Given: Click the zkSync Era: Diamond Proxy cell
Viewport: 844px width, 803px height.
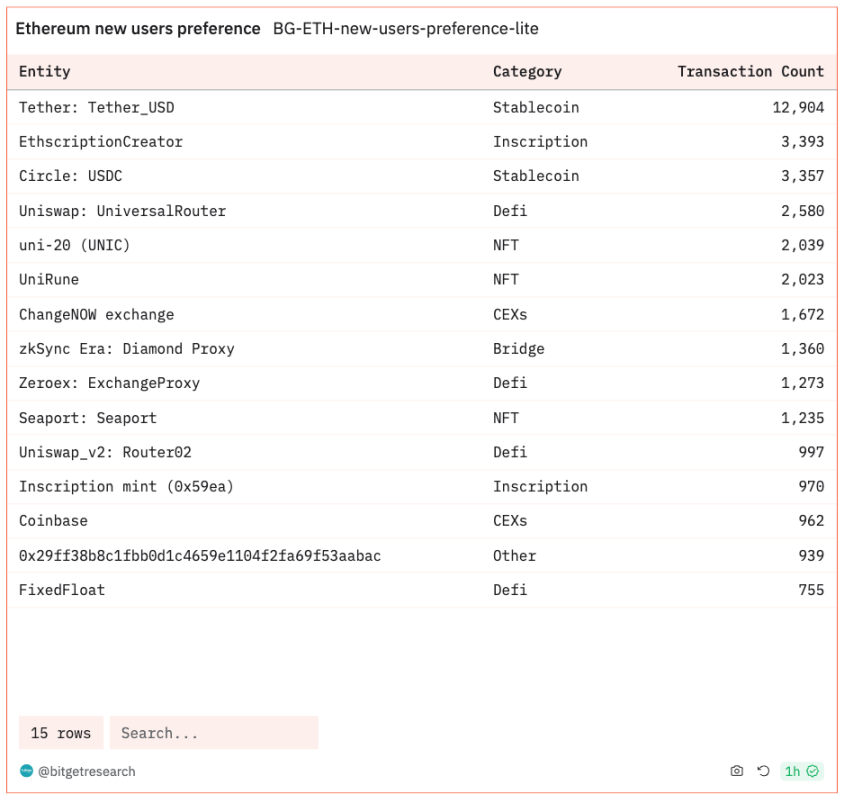Looking at the screenshot, I should [x=126, y=349].
